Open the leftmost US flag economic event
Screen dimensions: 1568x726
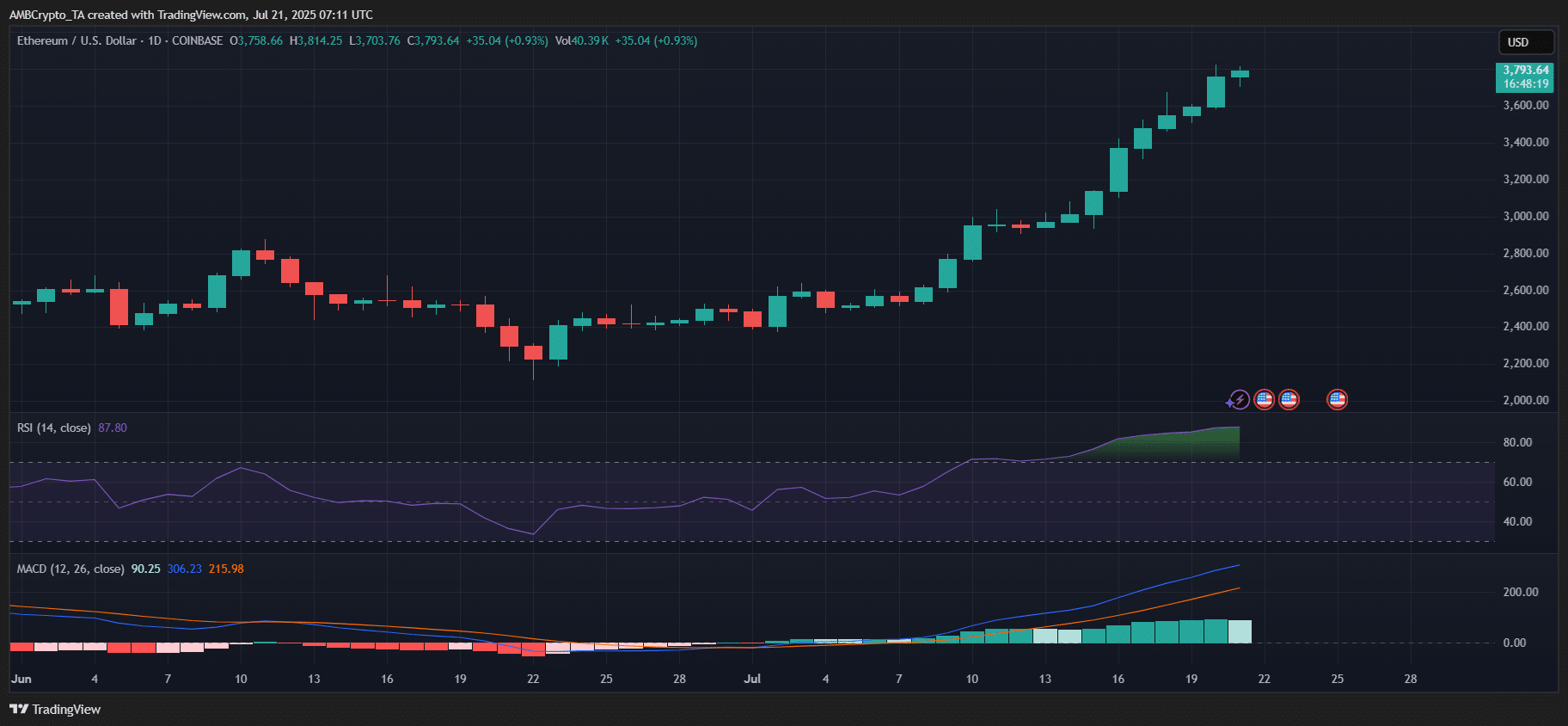(1264, 399)
